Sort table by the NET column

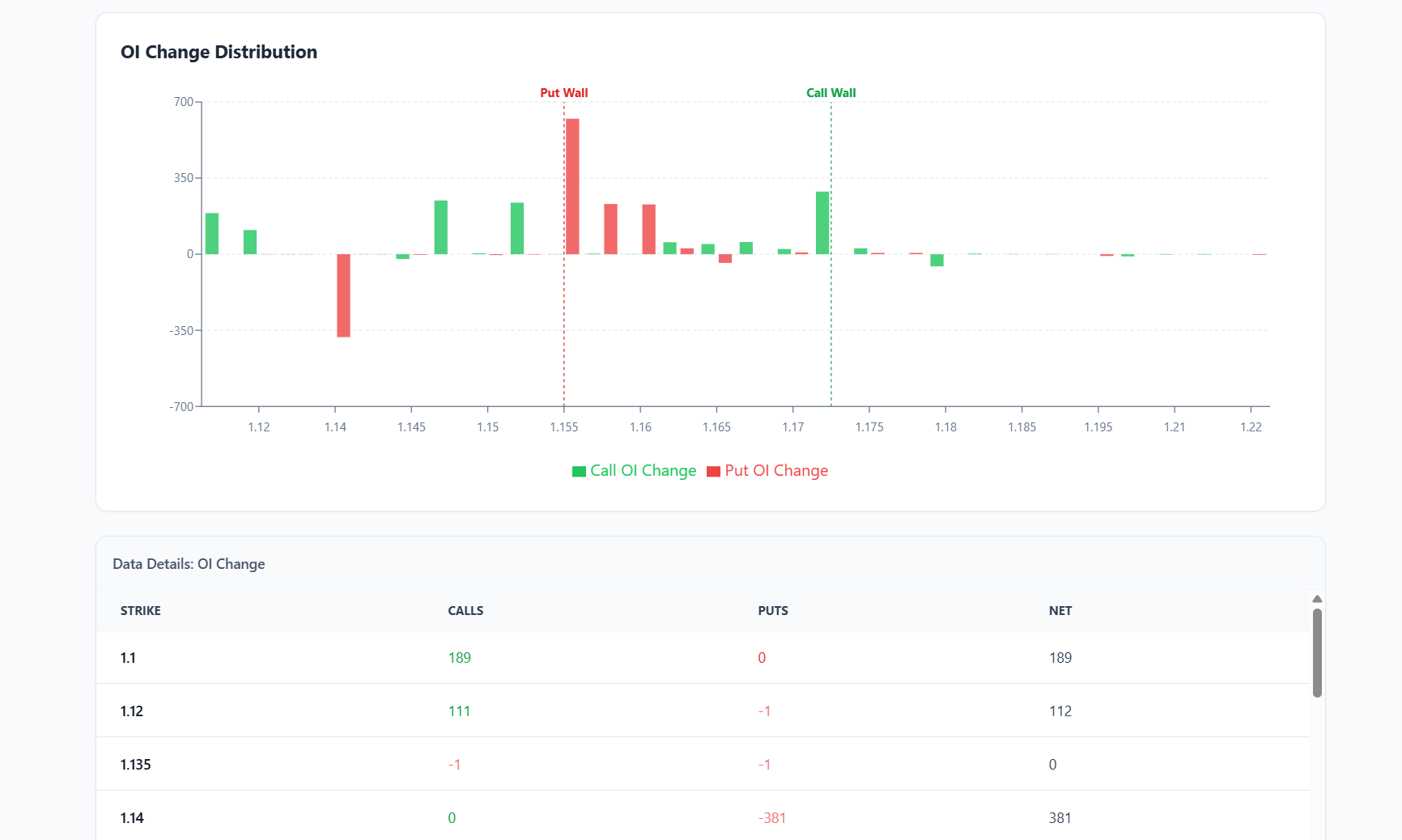pyautogui.click(x=1060, y=611)
